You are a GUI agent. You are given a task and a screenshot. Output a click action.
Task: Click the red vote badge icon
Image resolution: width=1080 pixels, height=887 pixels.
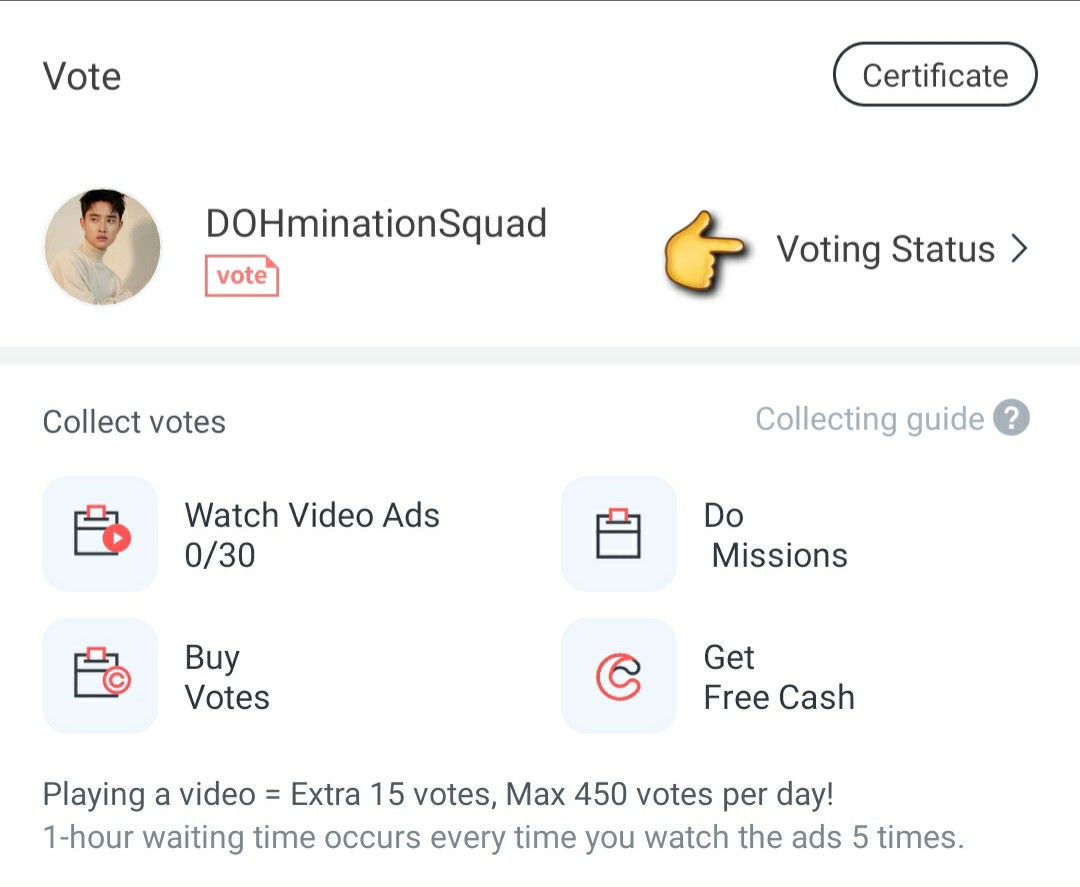(242, 275)
